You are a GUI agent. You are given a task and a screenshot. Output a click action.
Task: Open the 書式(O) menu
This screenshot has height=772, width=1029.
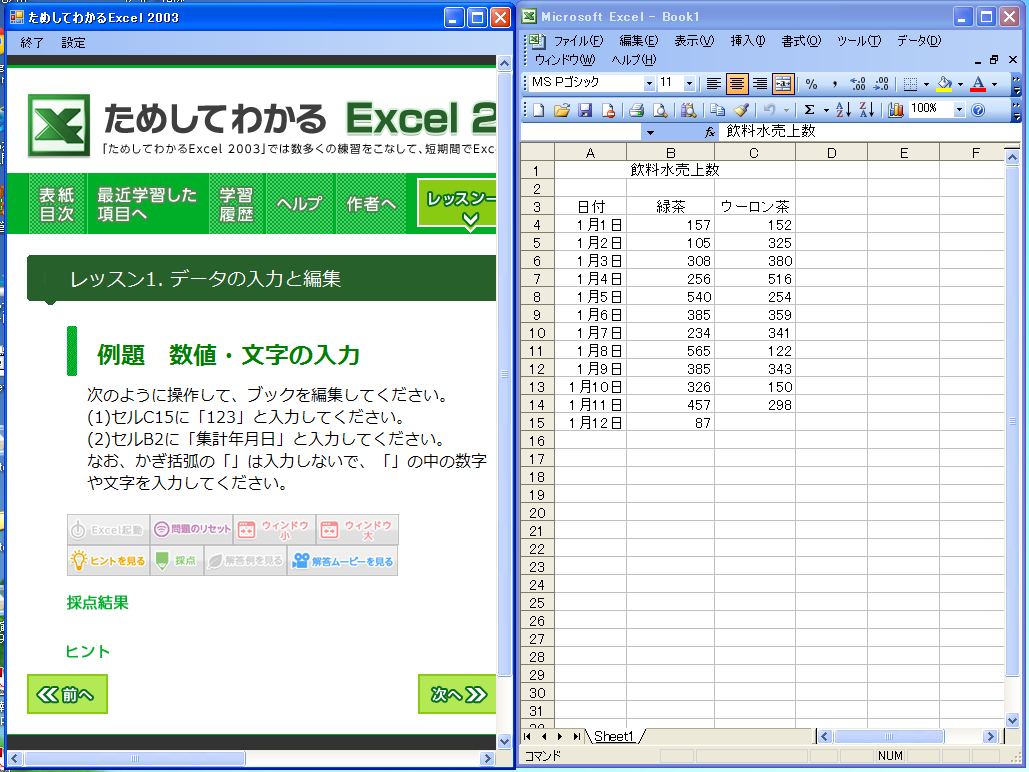(x=801, y=41)
